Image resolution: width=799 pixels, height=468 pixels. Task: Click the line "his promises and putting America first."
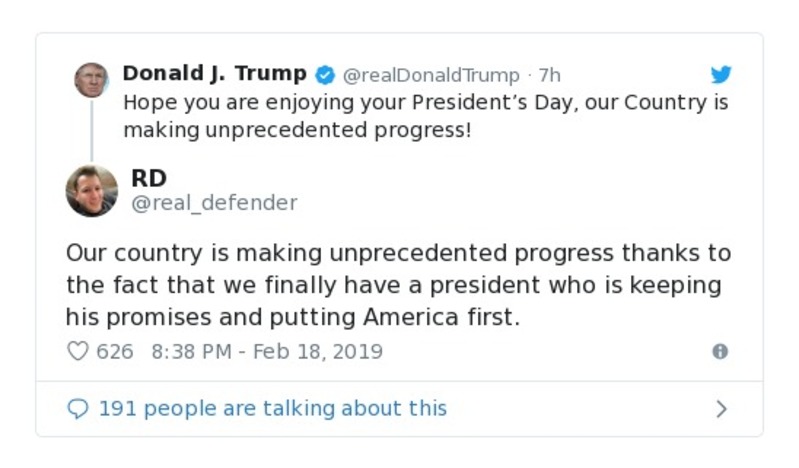[x=294, y=317]
